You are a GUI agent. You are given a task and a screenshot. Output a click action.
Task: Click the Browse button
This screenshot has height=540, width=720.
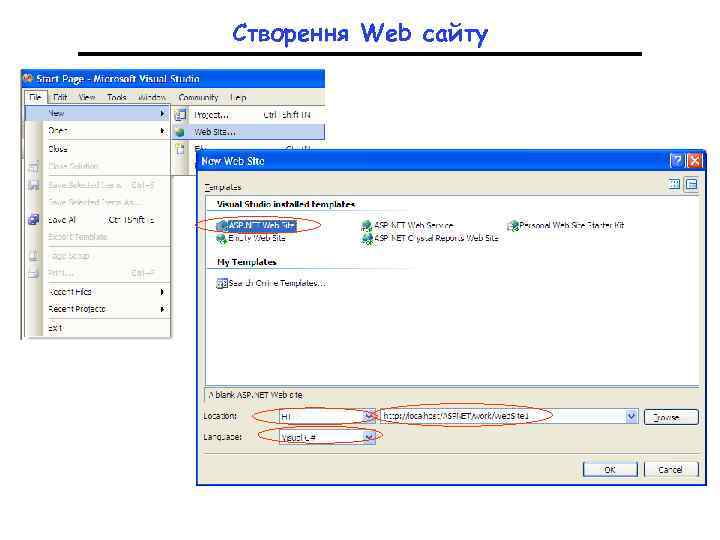[671, 417]
